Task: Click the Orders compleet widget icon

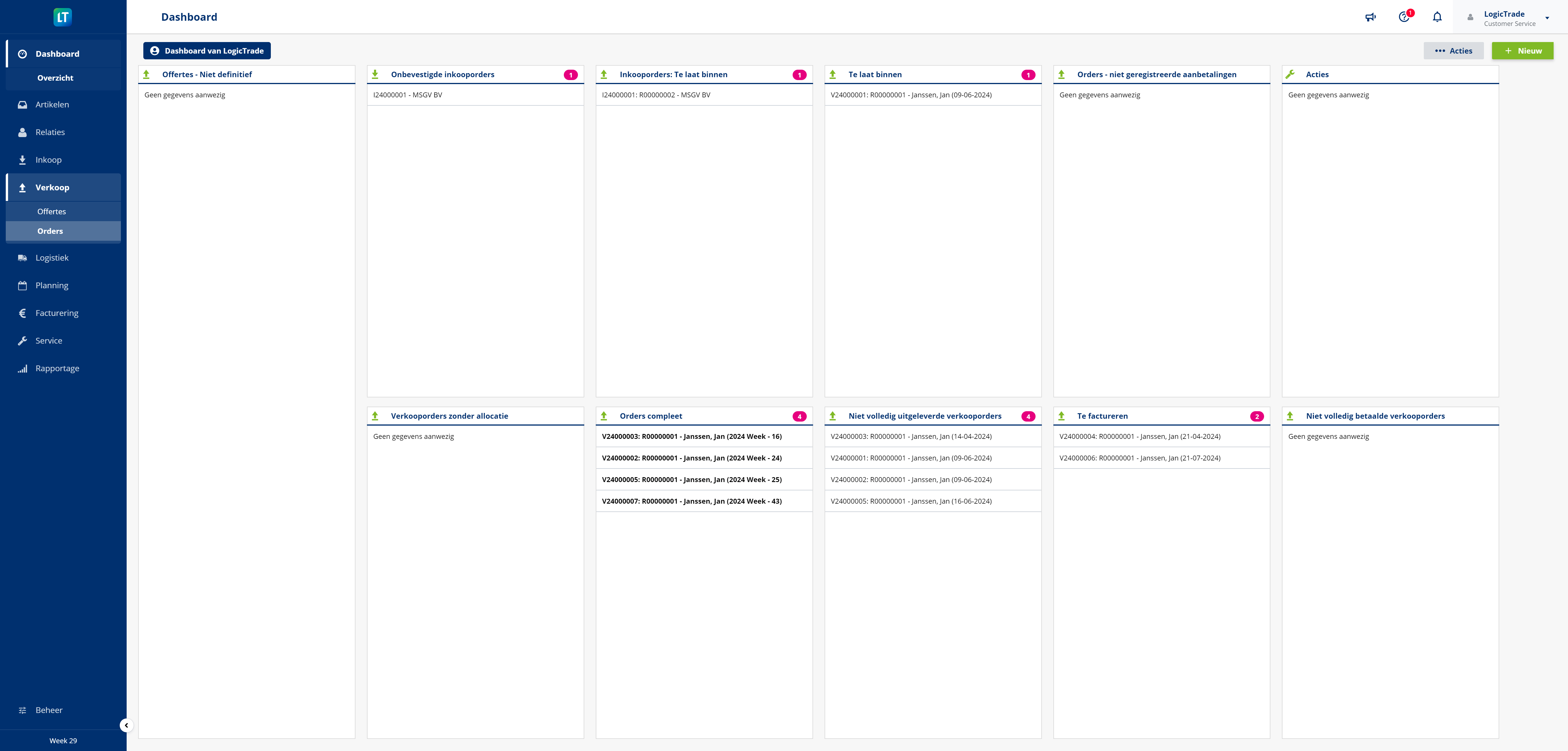Action: (x=604, y=416)
